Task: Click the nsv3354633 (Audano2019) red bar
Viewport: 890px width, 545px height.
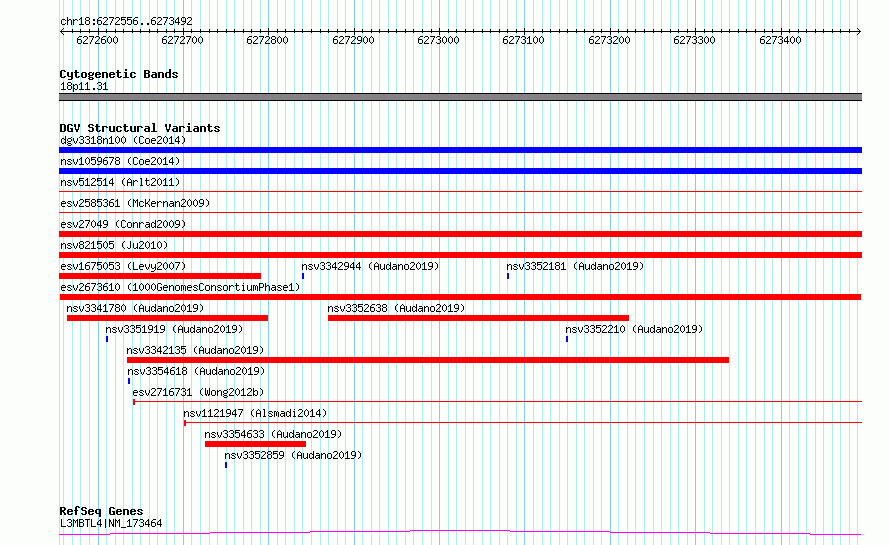Action: (255, 444)
